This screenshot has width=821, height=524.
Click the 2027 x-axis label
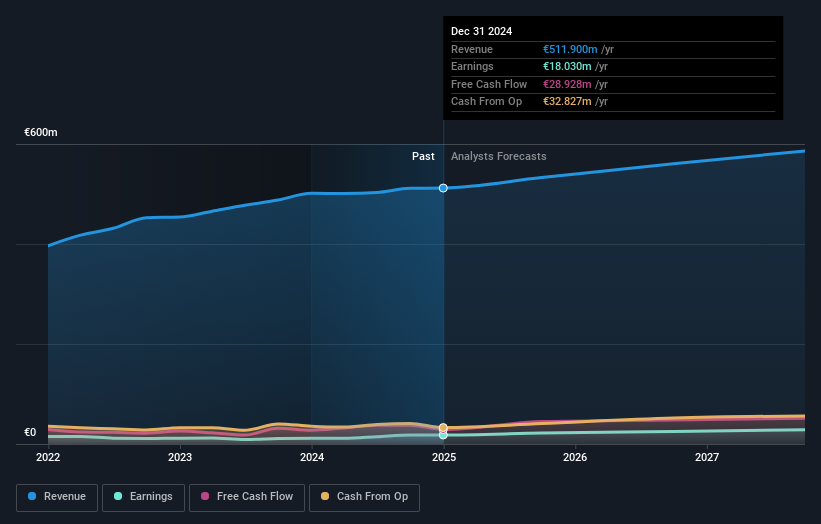pyautogui.click(x=707, y=457)
